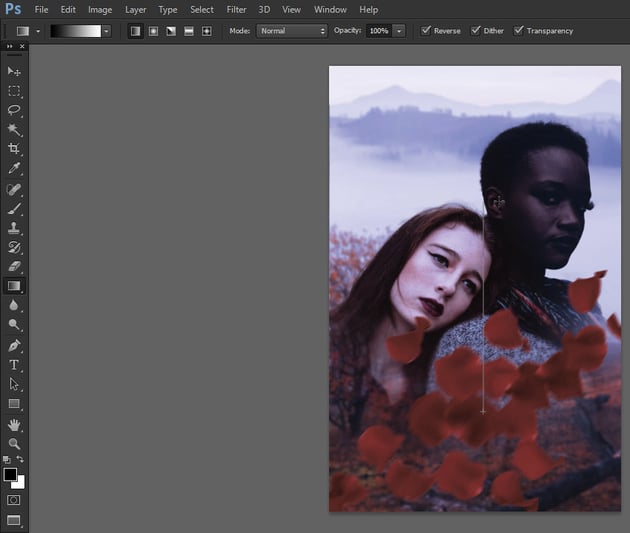Click the Photoshop Ps logo
630x533 pixels.
(13, 9)
